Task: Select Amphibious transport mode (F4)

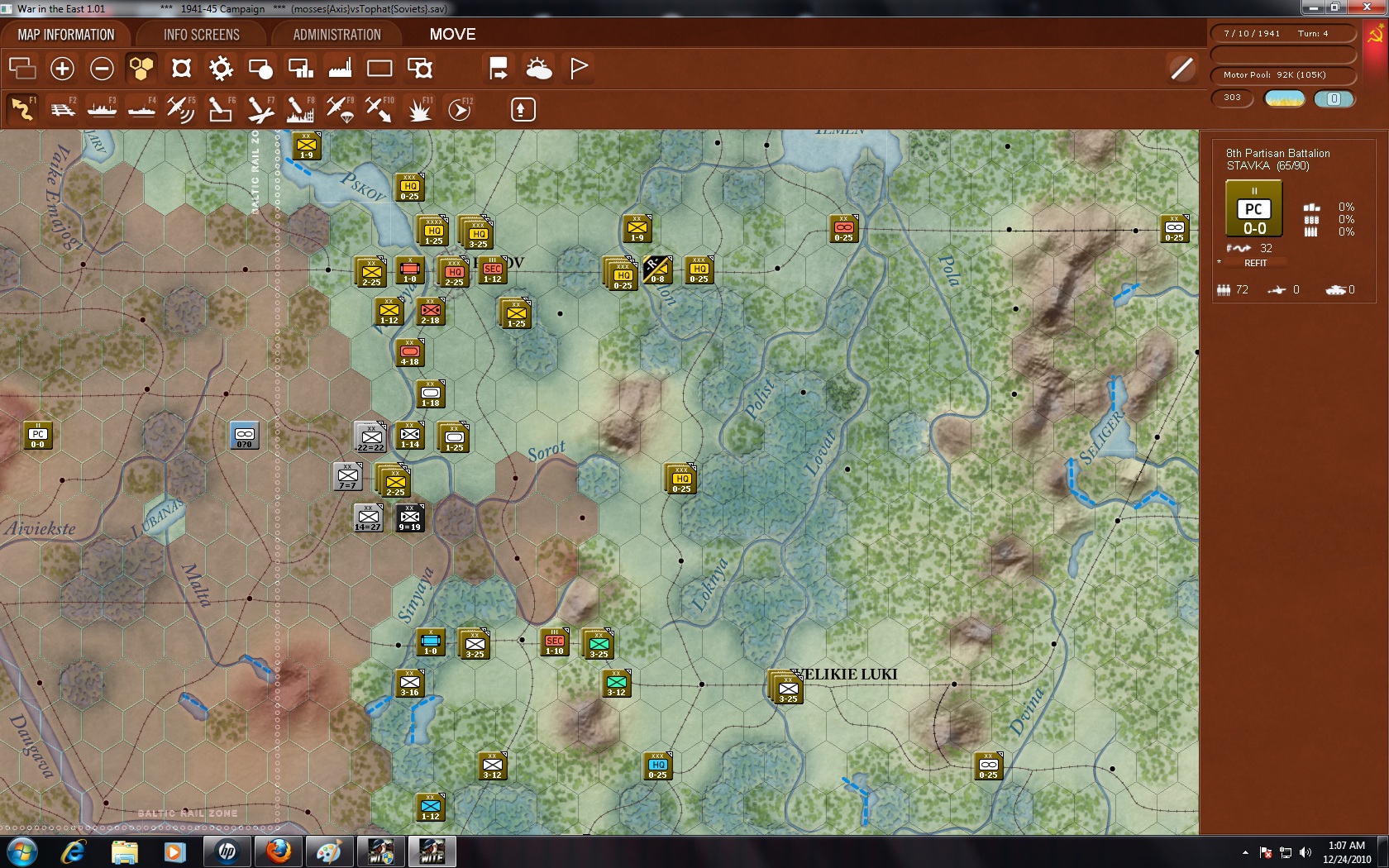Action: [x=141, y=109]
